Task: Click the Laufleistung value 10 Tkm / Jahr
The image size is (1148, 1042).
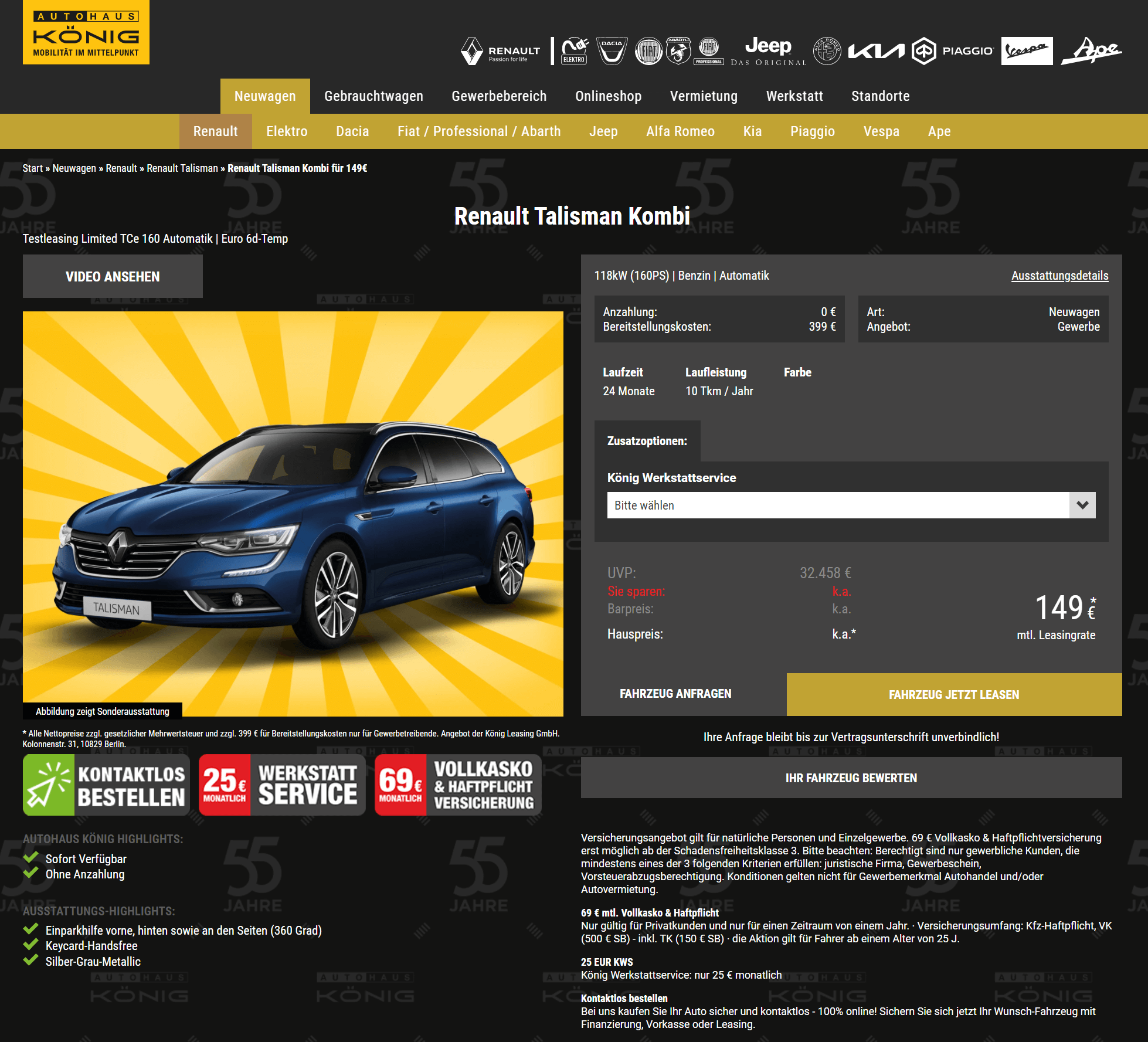Action: point(719,391)
